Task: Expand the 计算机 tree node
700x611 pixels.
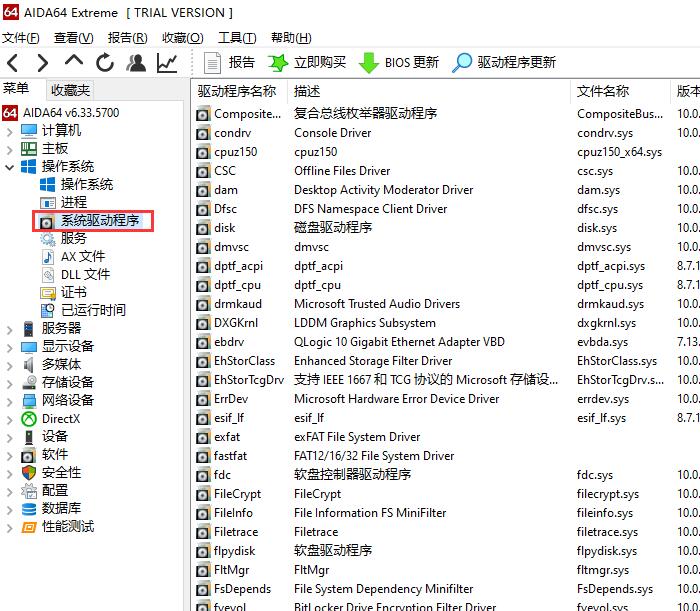Action: (x=9, y=132)
